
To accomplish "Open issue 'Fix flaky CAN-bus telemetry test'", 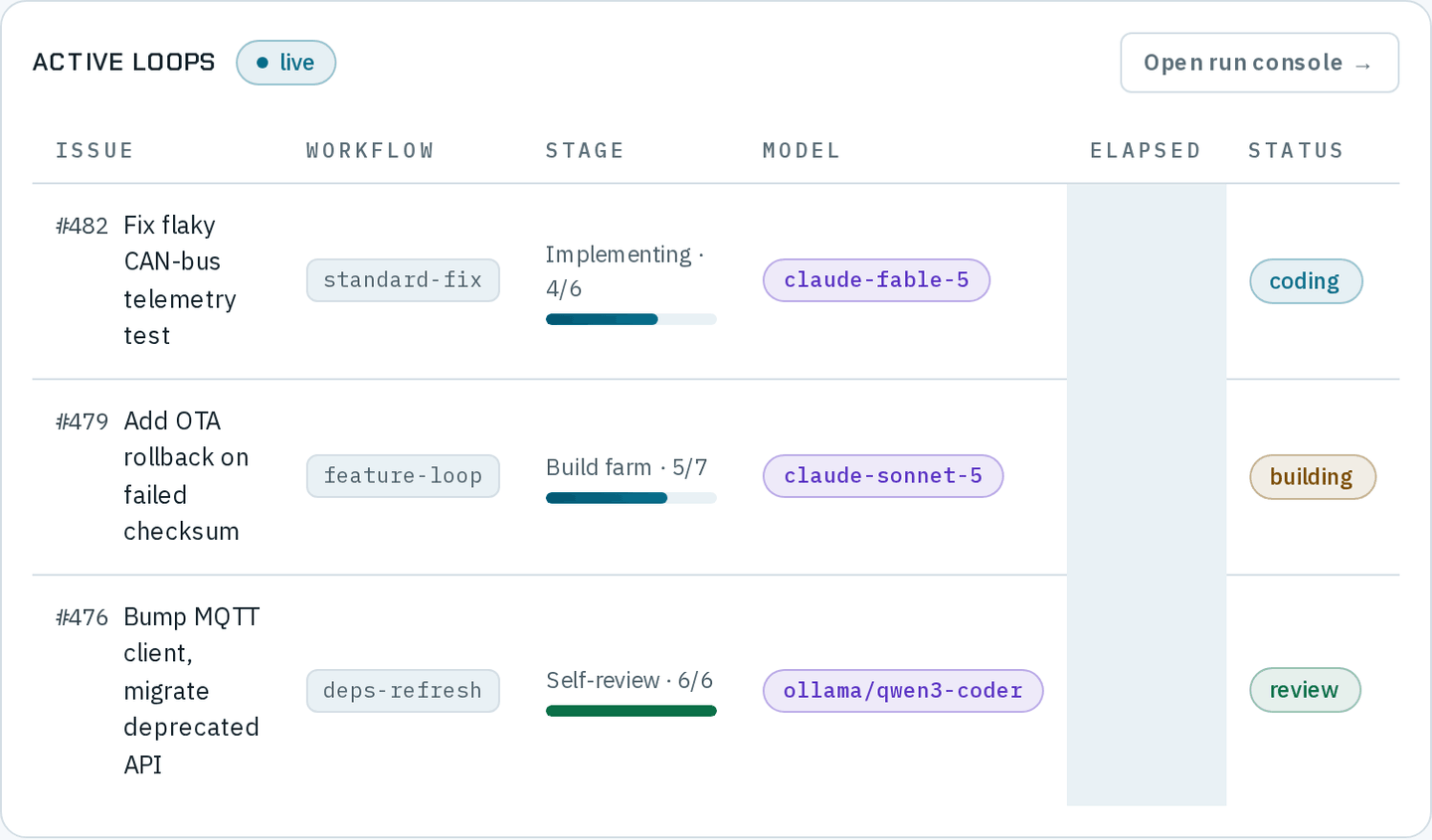I will [180, 280].
